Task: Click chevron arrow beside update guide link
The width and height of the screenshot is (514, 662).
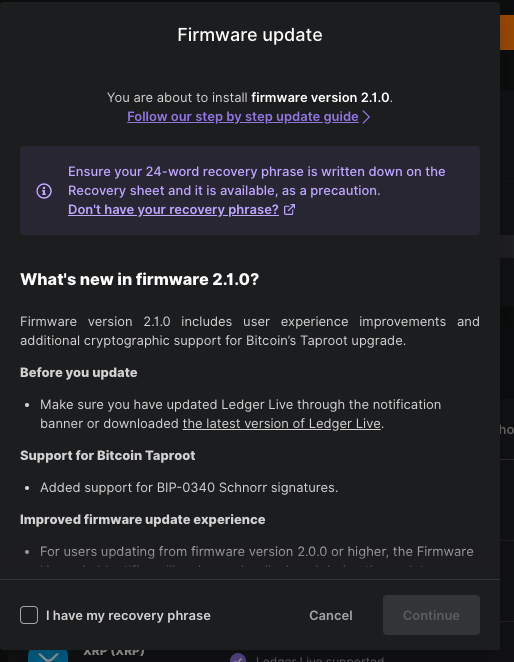Action: click(367, 117)
